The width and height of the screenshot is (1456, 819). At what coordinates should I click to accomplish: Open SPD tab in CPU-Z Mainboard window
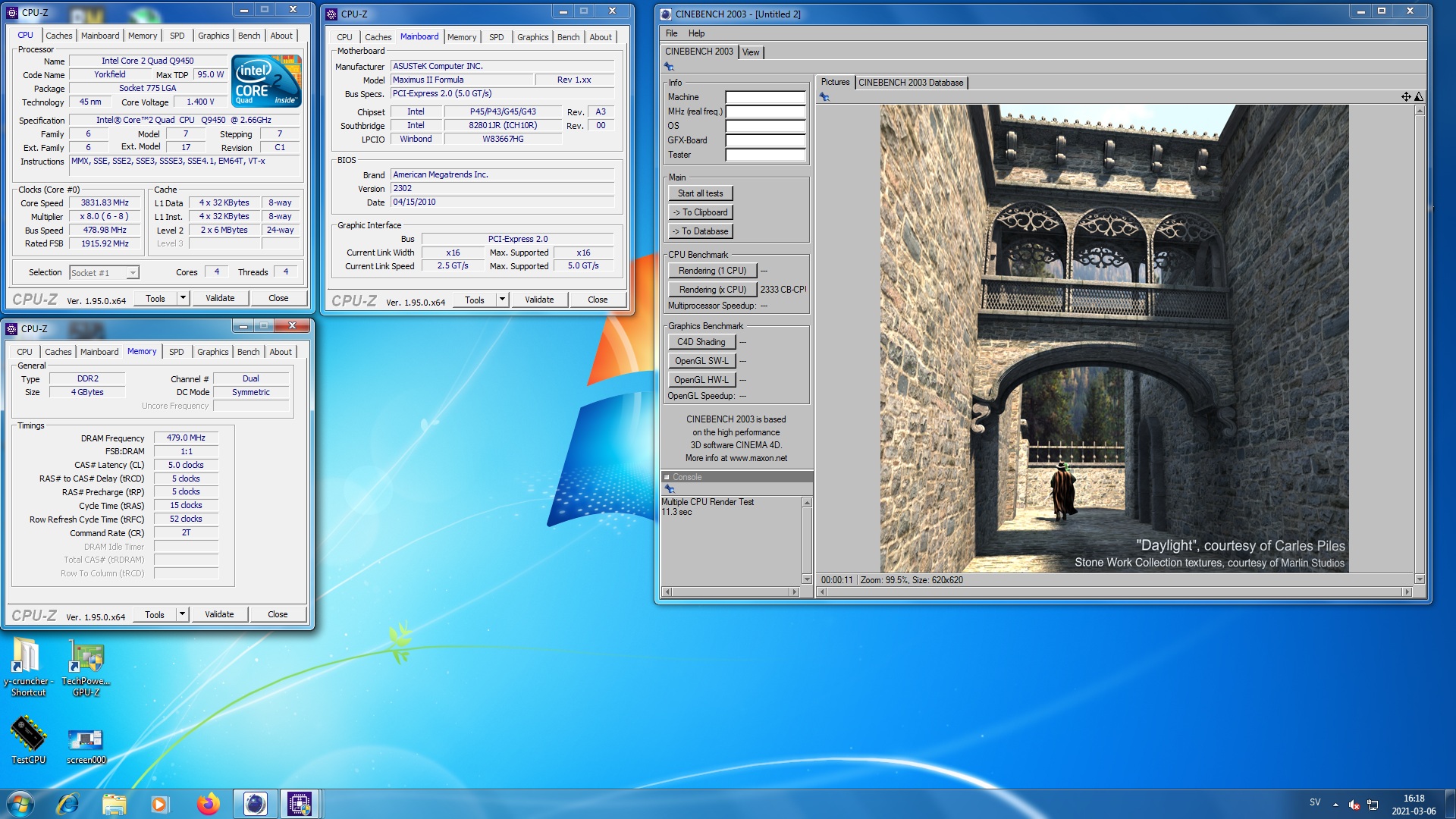click(496, 37)
